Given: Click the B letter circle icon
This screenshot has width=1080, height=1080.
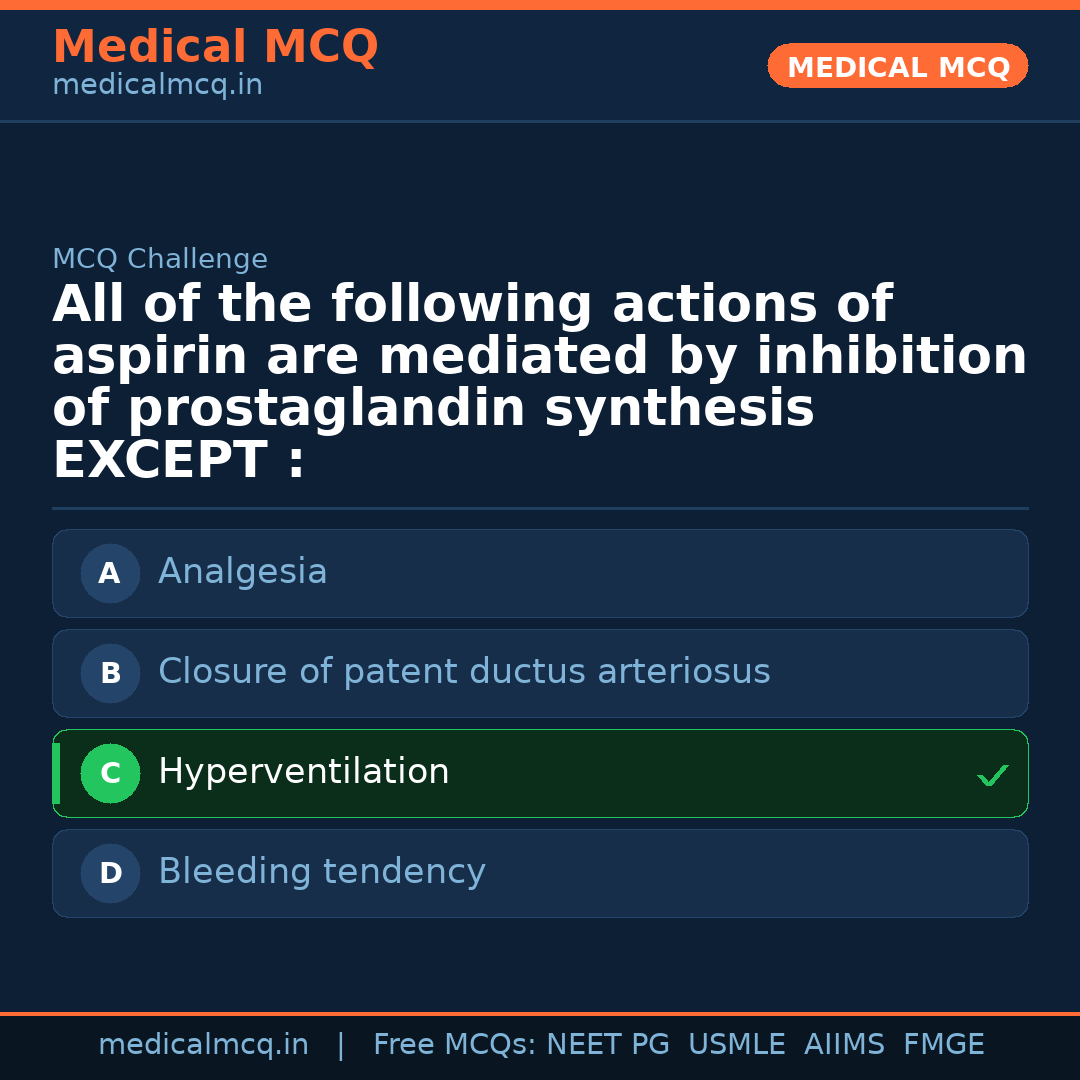Looking at the screenshot, I should tap(110, 673).
